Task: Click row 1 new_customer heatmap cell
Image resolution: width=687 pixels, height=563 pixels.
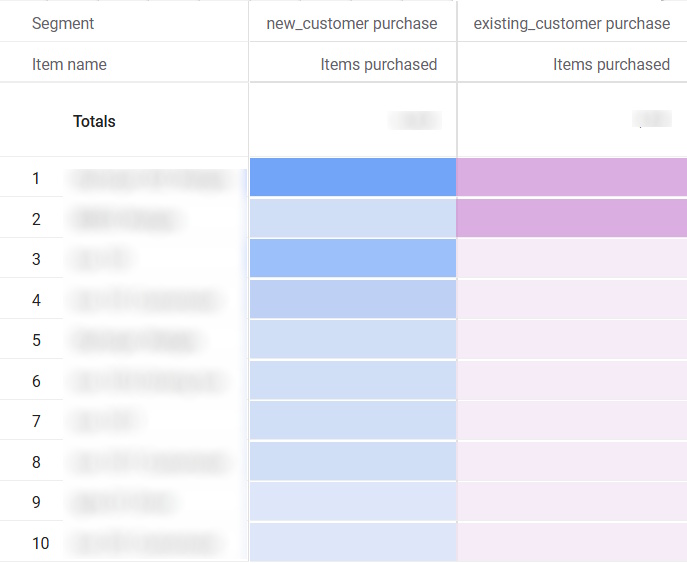Action: pos(352,177)
